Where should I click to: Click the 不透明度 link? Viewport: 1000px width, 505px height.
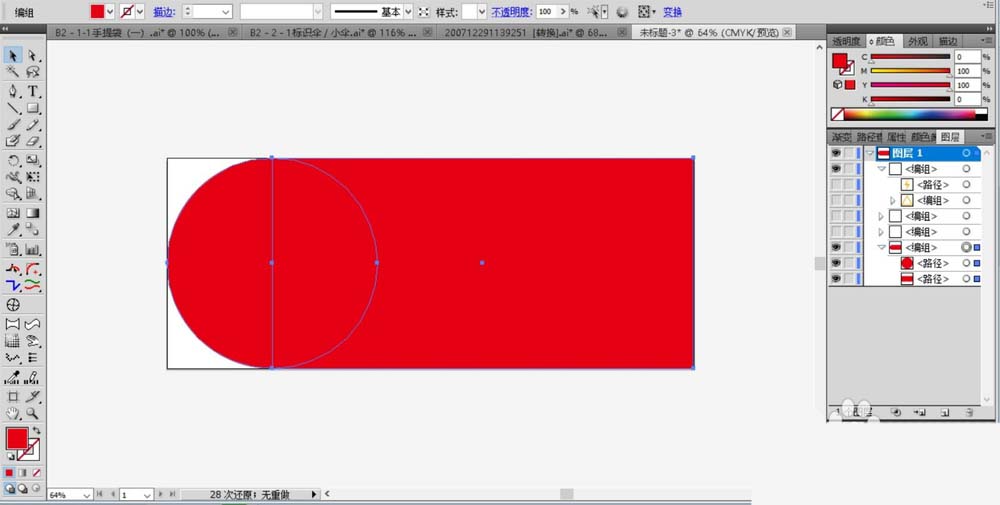coord(511,12)
